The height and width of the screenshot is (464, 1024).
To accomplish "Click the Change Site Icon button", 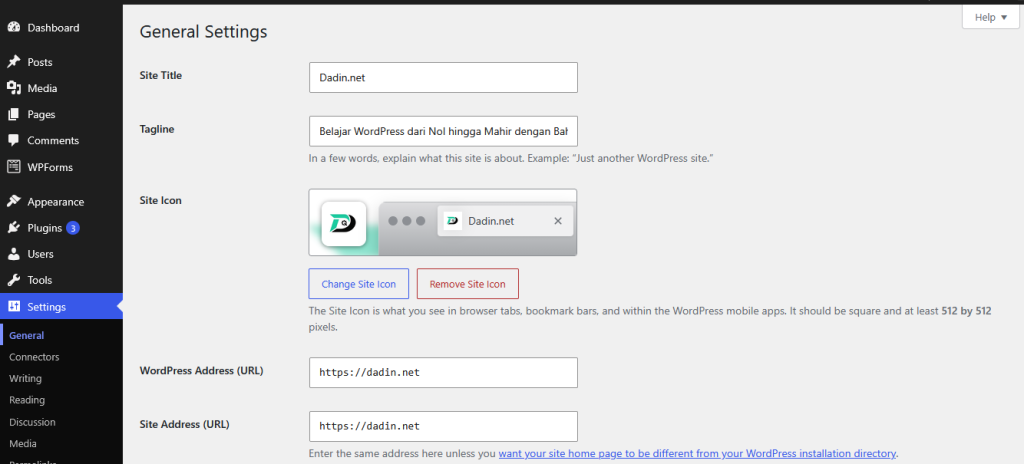I will (359, 284).
